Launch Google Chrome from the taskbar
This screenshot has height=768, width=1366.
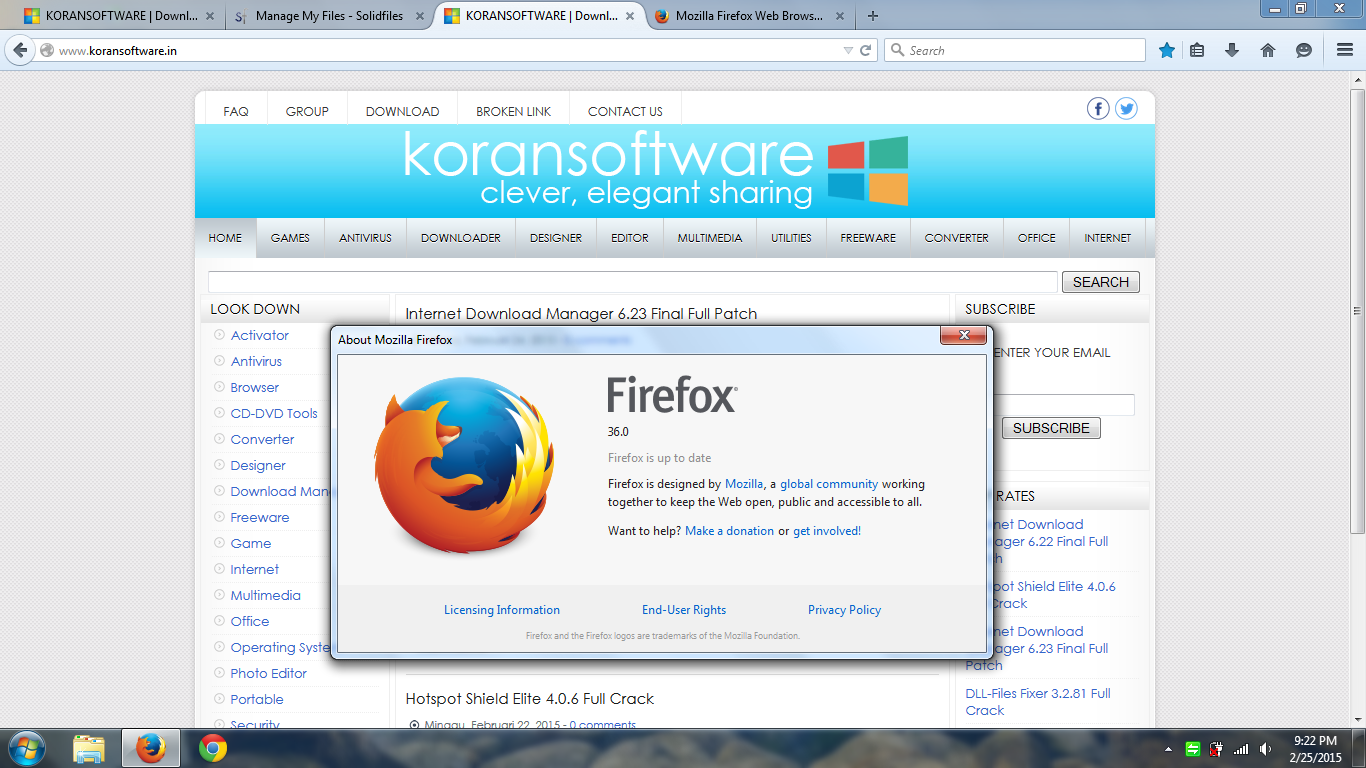tap(212, 748)
